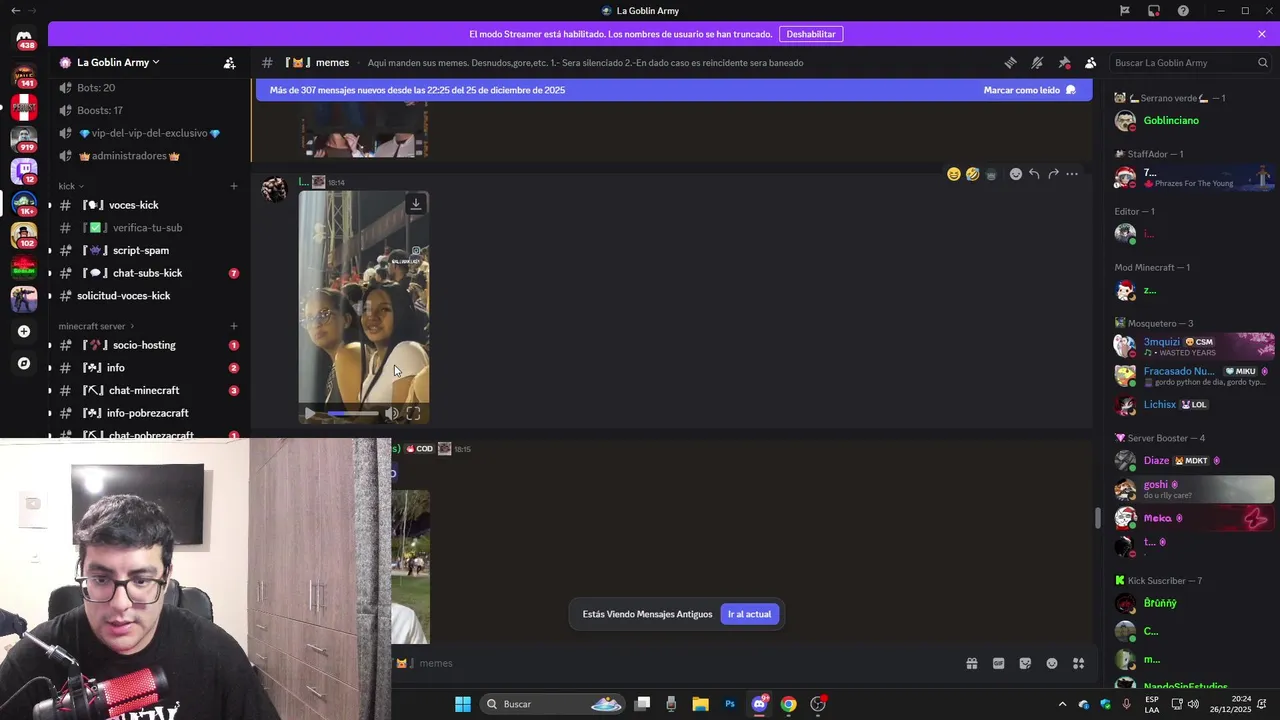Open the verifica-tu-sub channel
1280x720 pixels.
(148, 228)
